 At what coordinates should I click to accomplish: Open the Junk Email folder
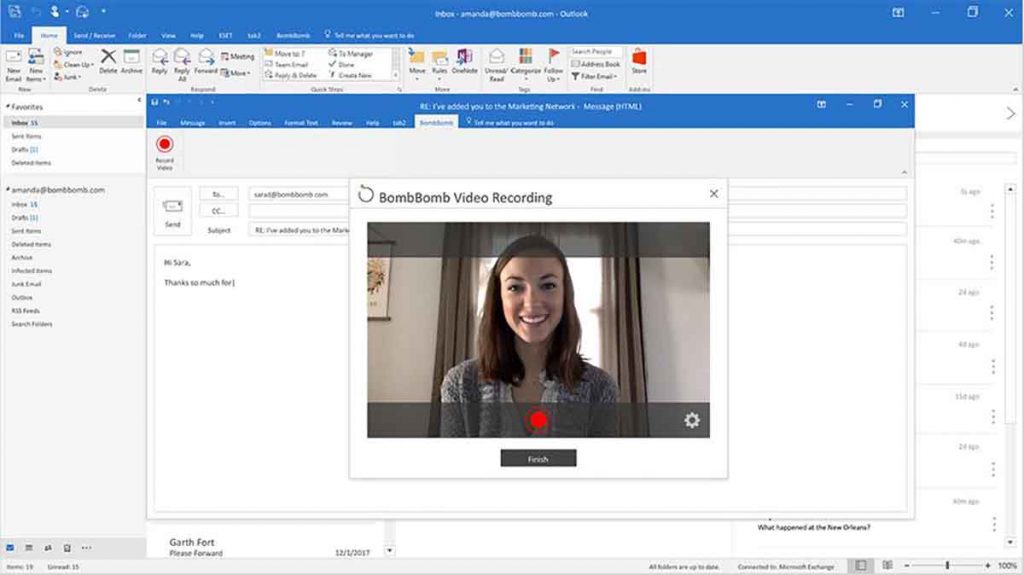pyautogui.click(x=26, y=284)
